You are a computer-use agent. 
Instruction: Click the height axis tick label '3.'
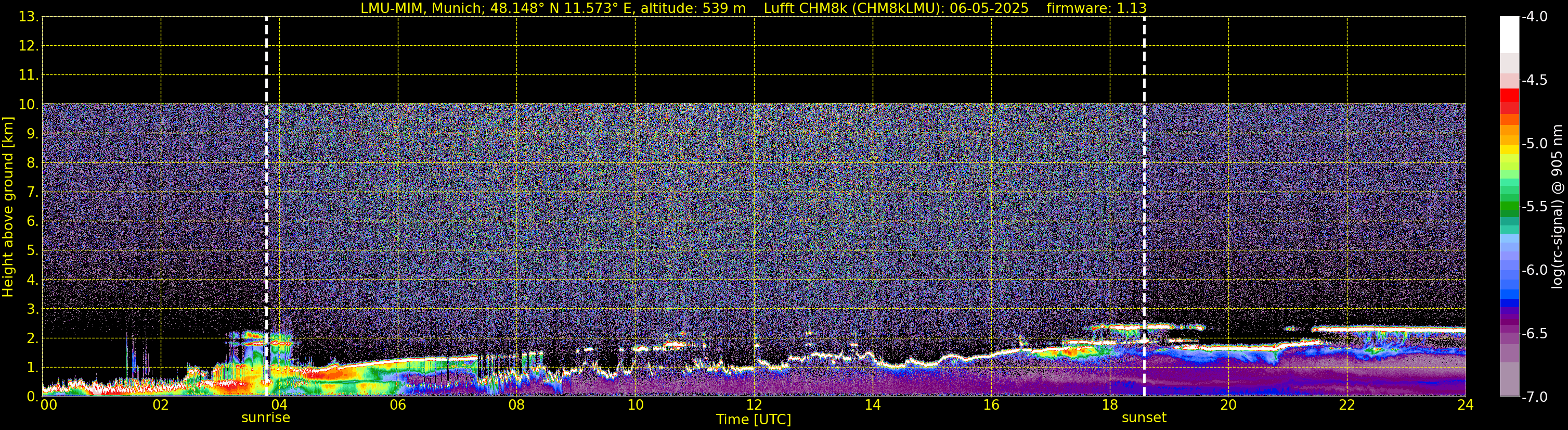point(32,309)
